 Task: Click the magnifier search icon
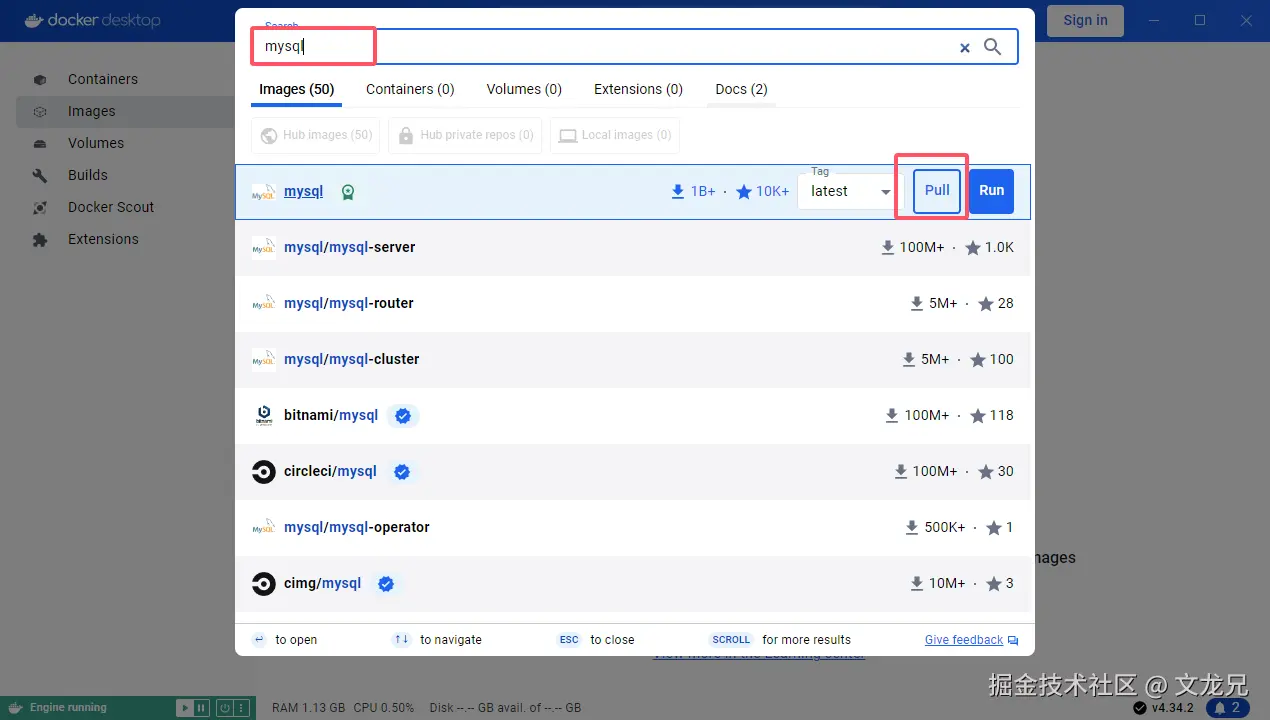pyautogui.click(x=993, y=47)
